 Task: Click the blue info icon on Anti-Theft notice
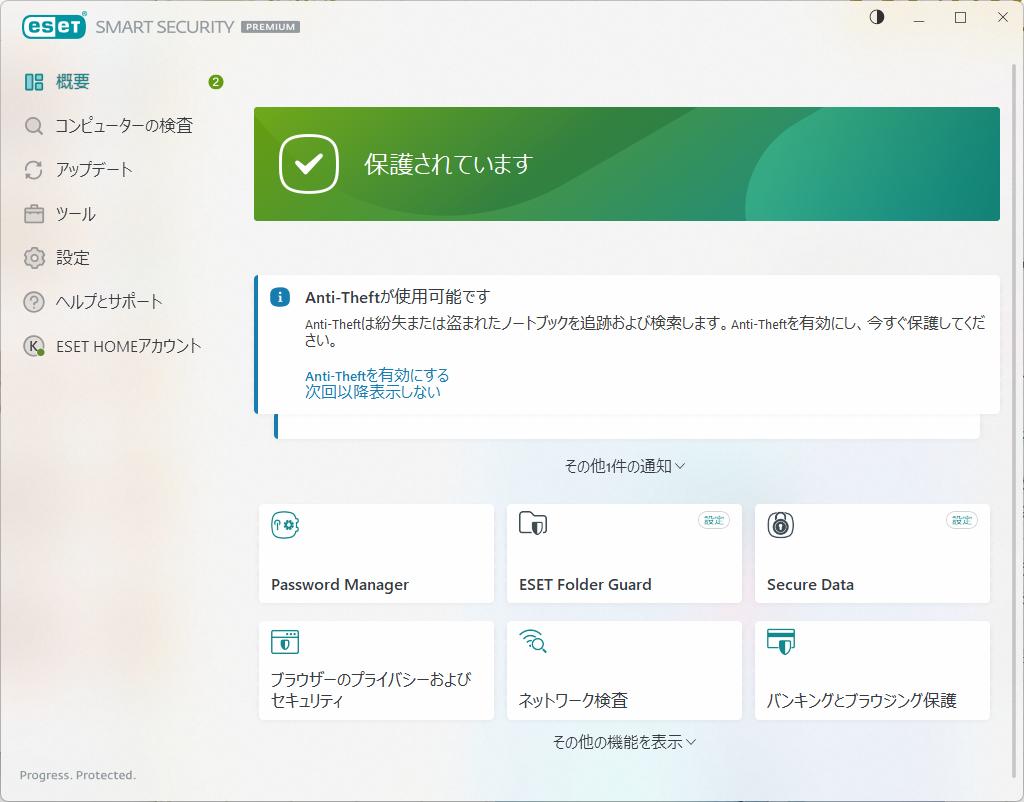pos(280,297)
